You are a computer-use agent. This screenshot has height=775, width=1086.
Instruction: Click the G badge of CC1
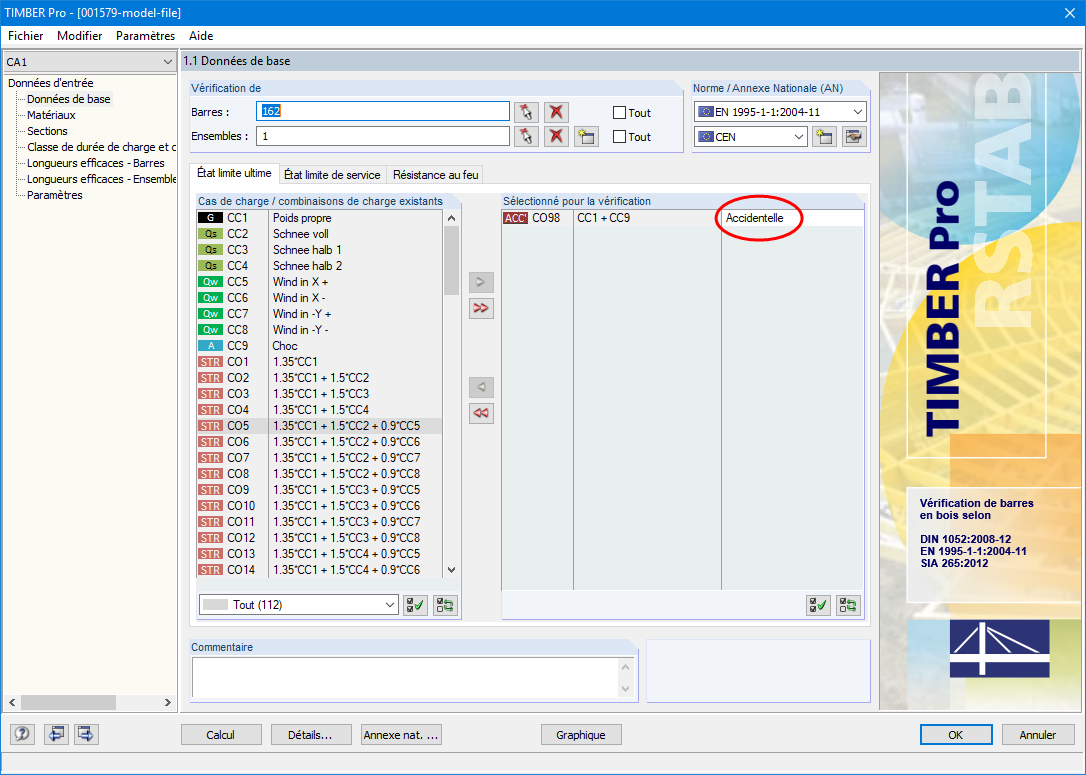211,218
